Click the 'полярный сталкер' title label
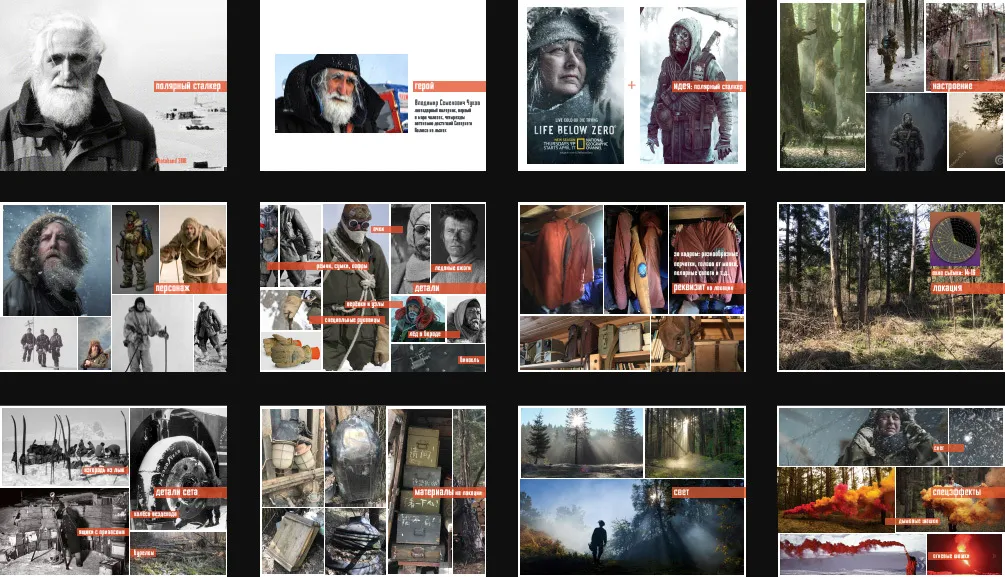 190,86
